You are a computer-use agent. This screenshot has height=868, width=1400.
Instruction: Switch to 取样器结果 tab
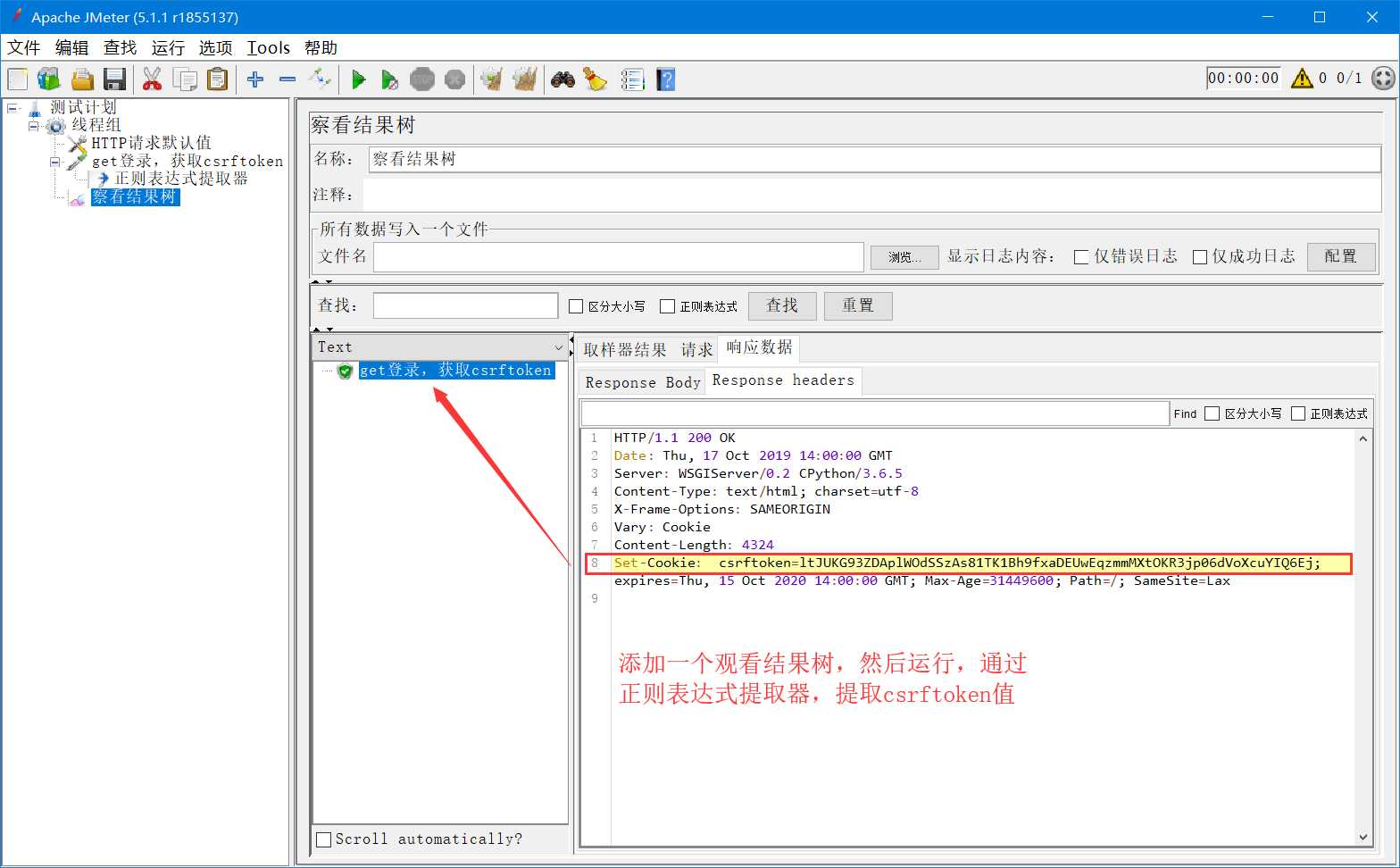(x=625, y=350)
